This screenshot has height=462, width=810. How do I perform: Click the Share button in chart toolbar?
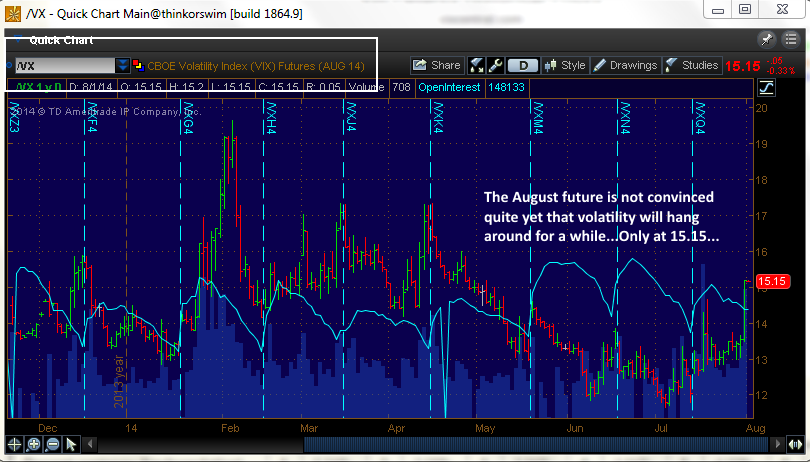[436, 65]
